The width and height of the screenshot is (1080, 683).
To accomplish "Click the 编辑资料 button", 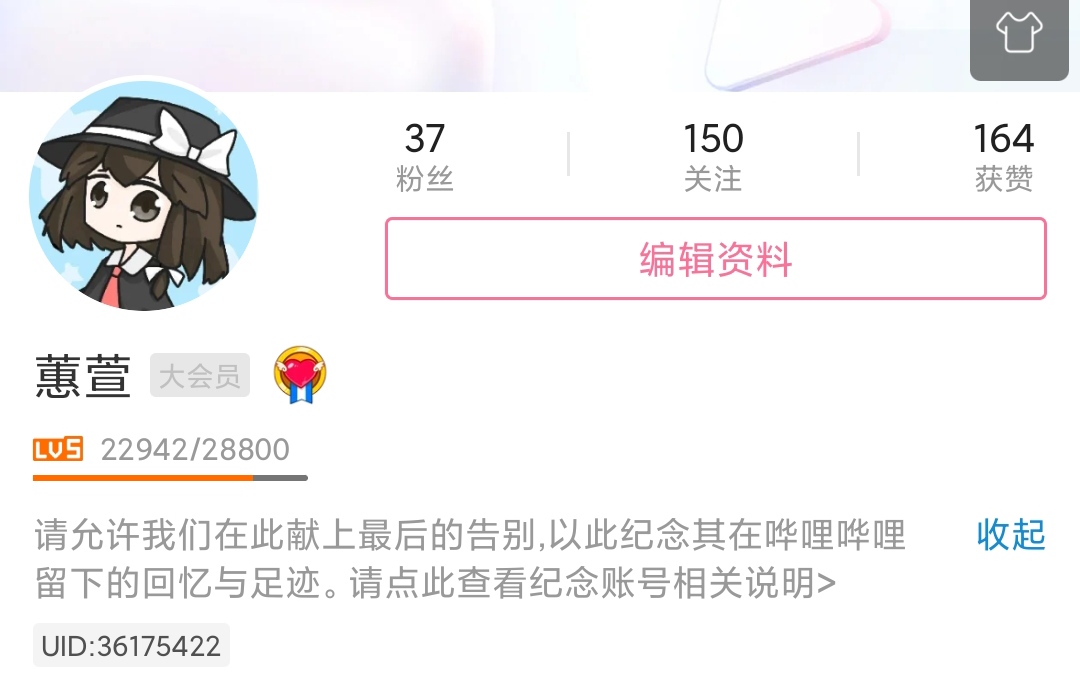I will pyautogui.click(x=716, y=259).
